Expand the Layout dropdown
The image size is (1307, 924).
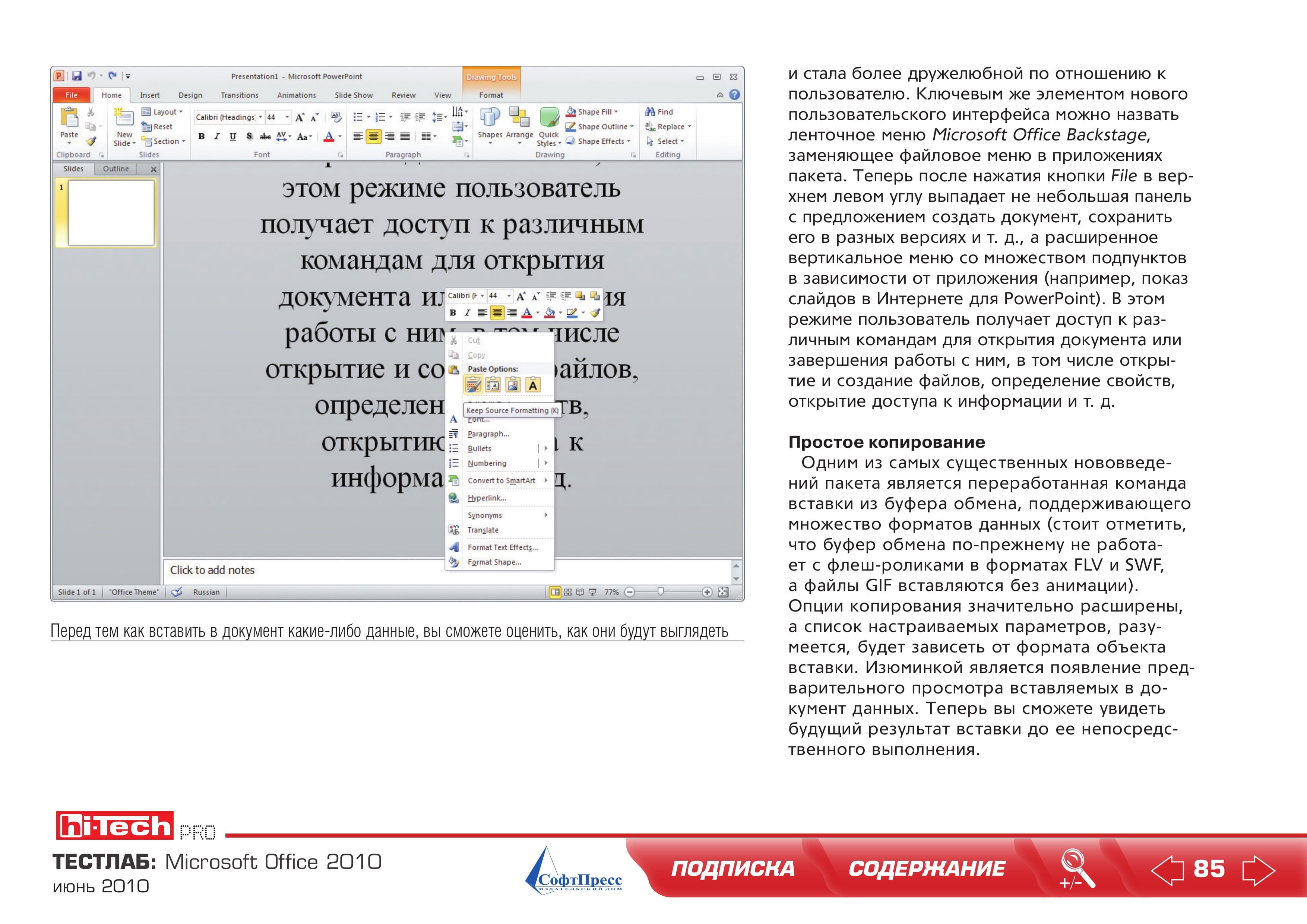coord(162,111)
